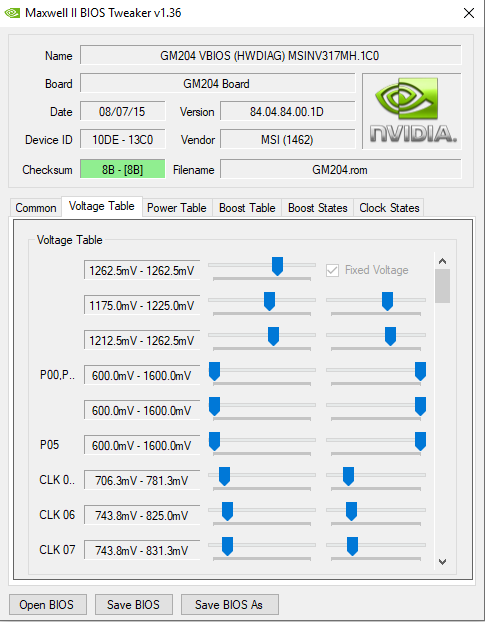
Task: Click the scroll down arrow in voltage table
Action: tap(442, 562)
